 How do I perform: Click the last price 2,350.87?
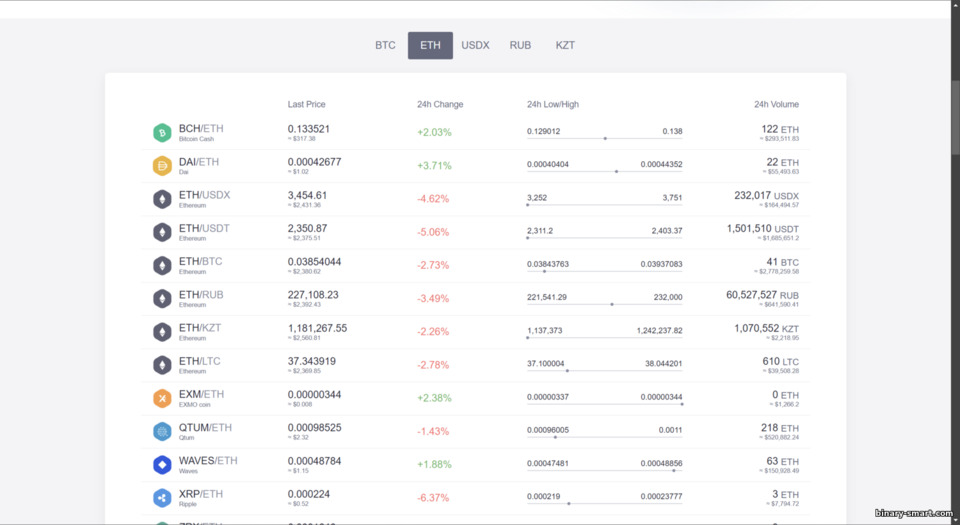coord(307,228)
